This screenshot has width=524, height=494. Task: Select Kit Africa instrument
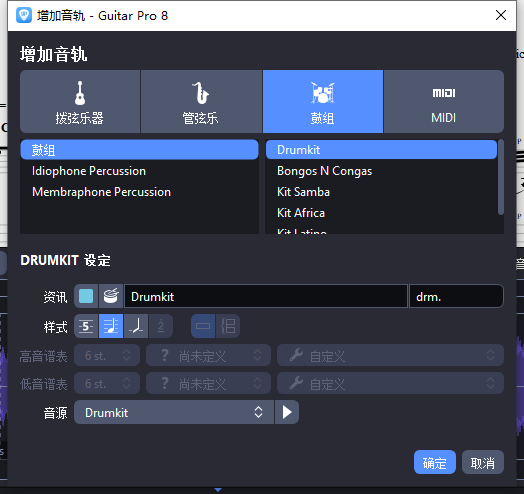(381, 213)
